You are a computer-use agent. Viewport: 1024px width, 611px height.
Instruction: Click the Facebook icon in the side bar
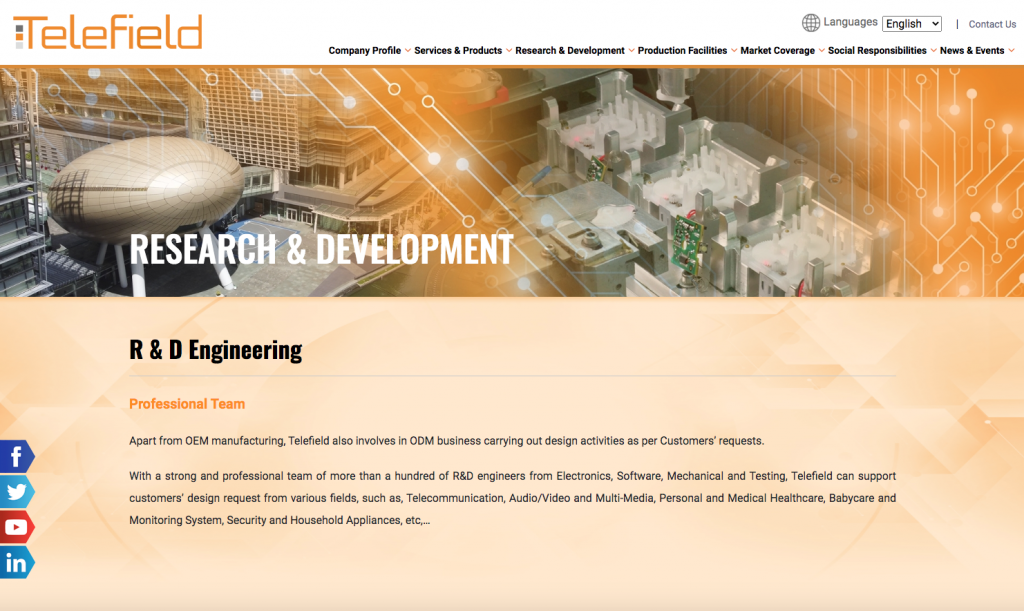(17, 457)
